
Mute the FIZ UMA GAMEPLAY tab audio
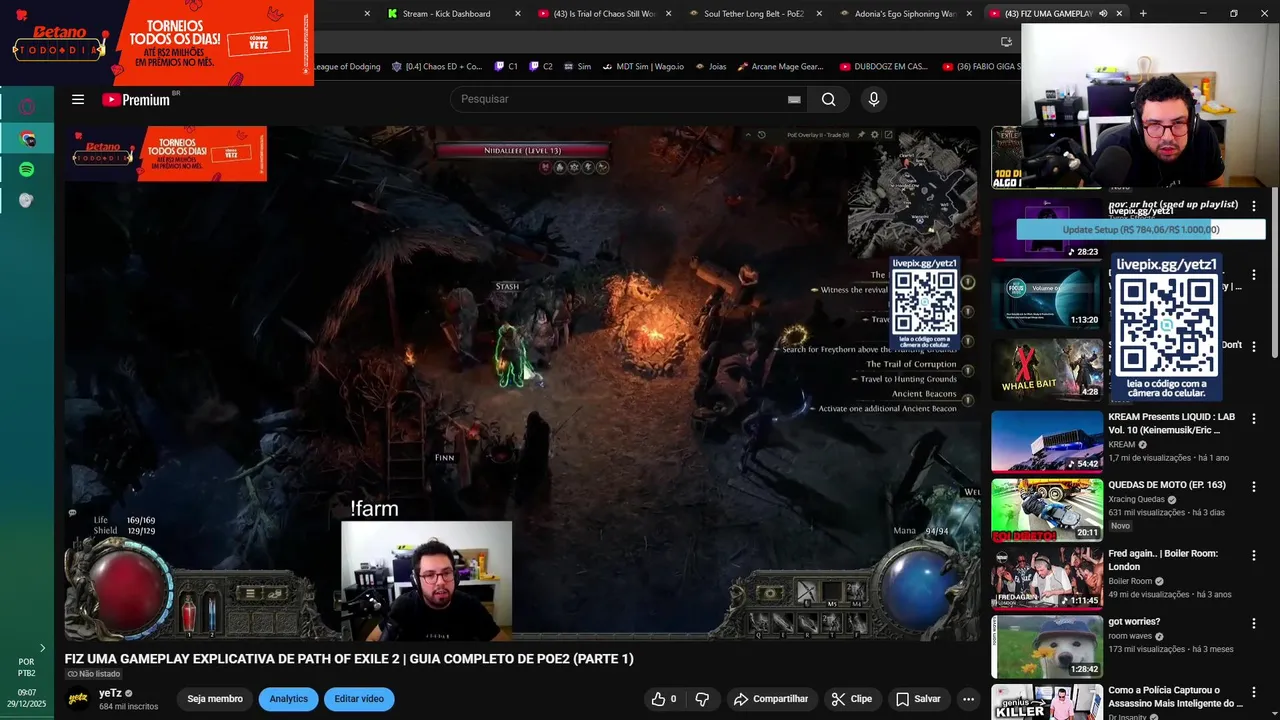[x=1103, y=14]
